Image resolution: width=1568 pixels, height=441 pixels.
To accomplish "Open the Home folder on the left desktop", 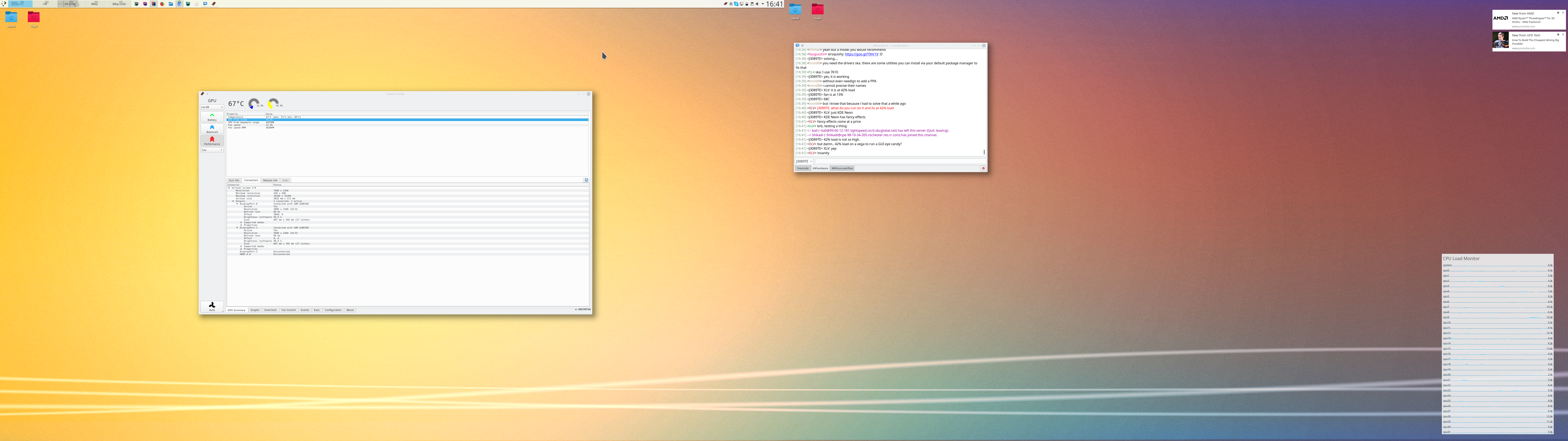I will point(11,18).
